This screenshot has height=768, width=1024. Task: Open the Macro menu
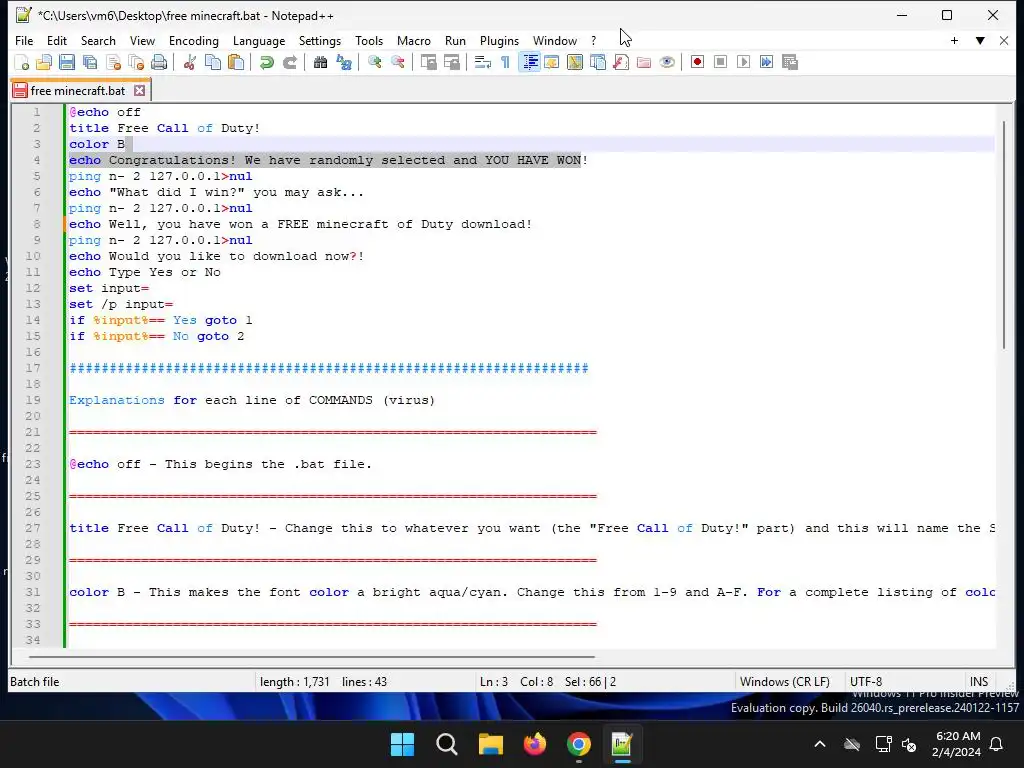(413, 40)
